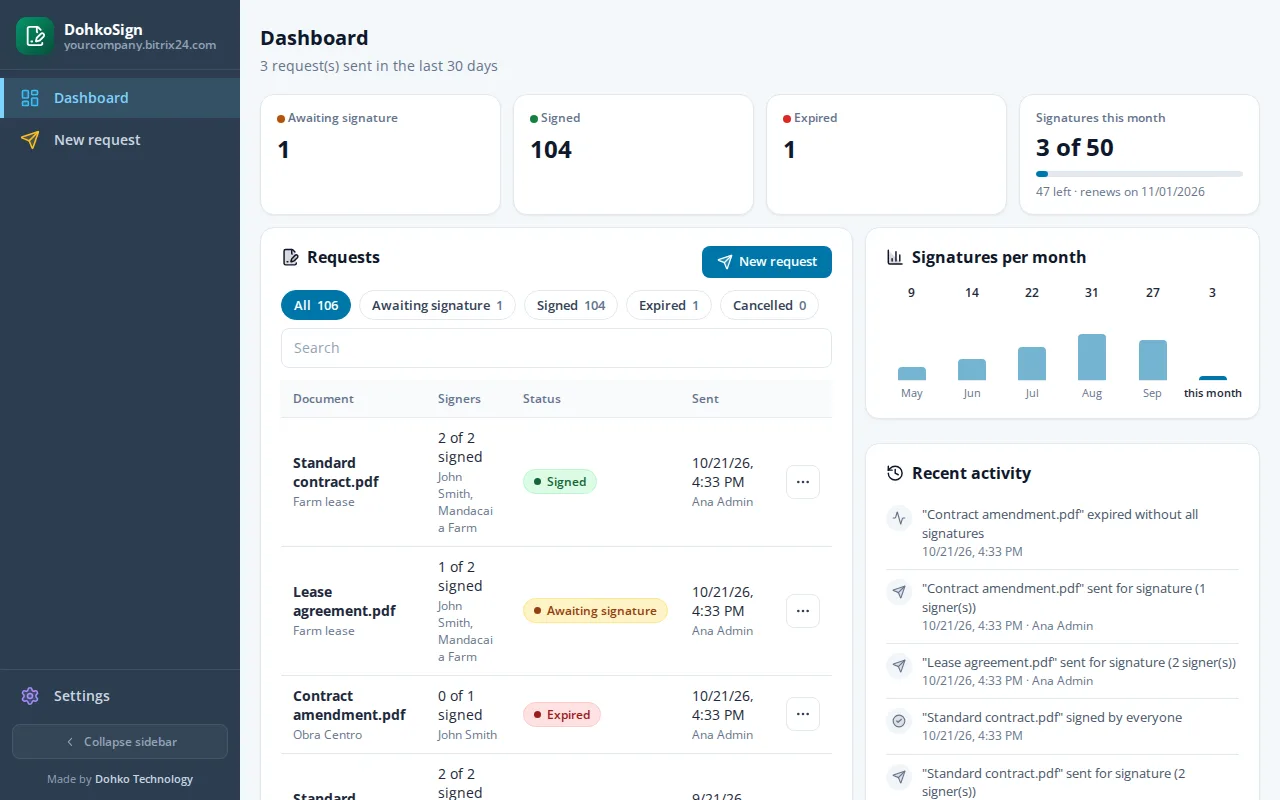This screenshot has width=1280, height=800.
Task: Click the signatures quota progress bar
Action: click(x=1139, y=174)
